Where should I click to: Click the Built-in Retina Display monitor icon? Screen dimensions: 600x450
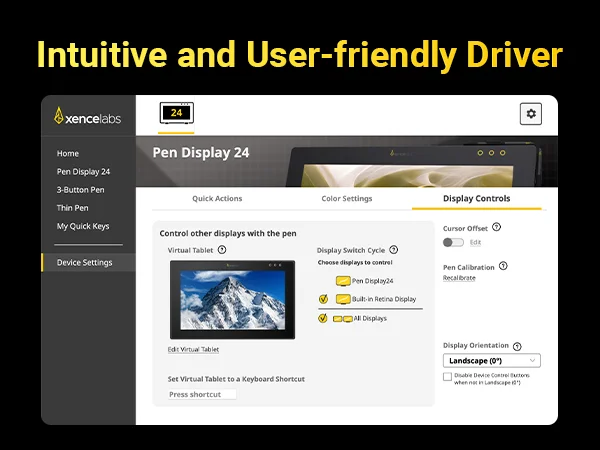[343, 299]
